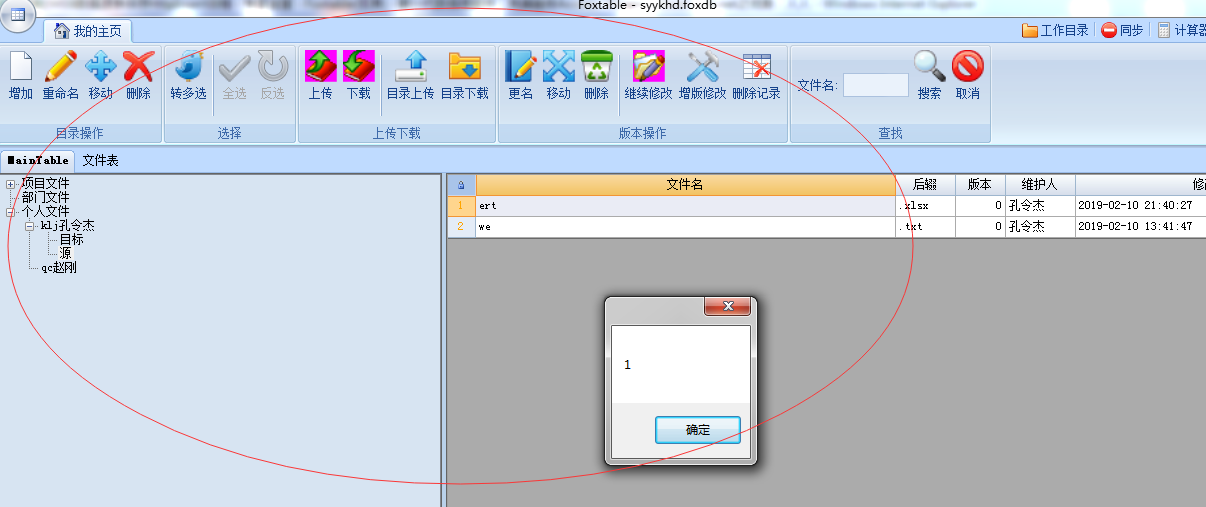This screenshot has width=1206, height=507.
Task: Click 孔令杰 in the we row
Action: pyautogui.click(x=1026, y=227)
